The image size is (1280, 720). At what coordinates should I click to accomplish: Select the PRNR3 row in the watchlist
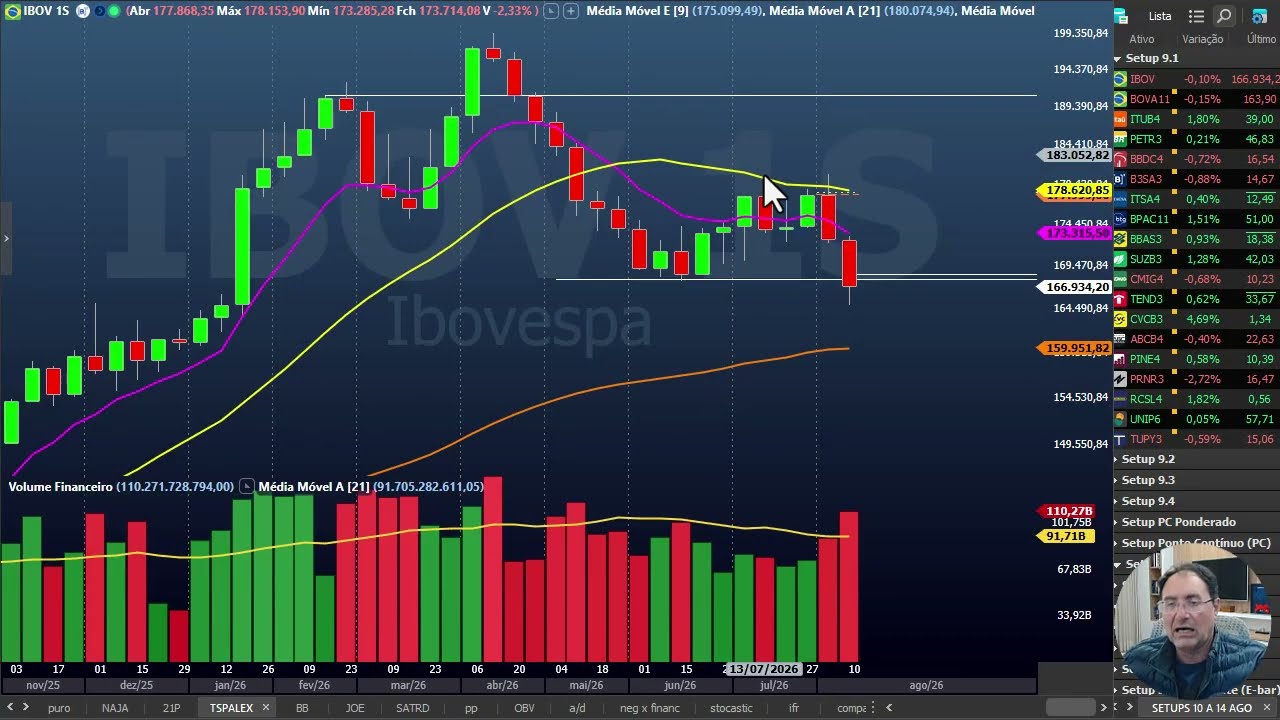click(1196, 379)
